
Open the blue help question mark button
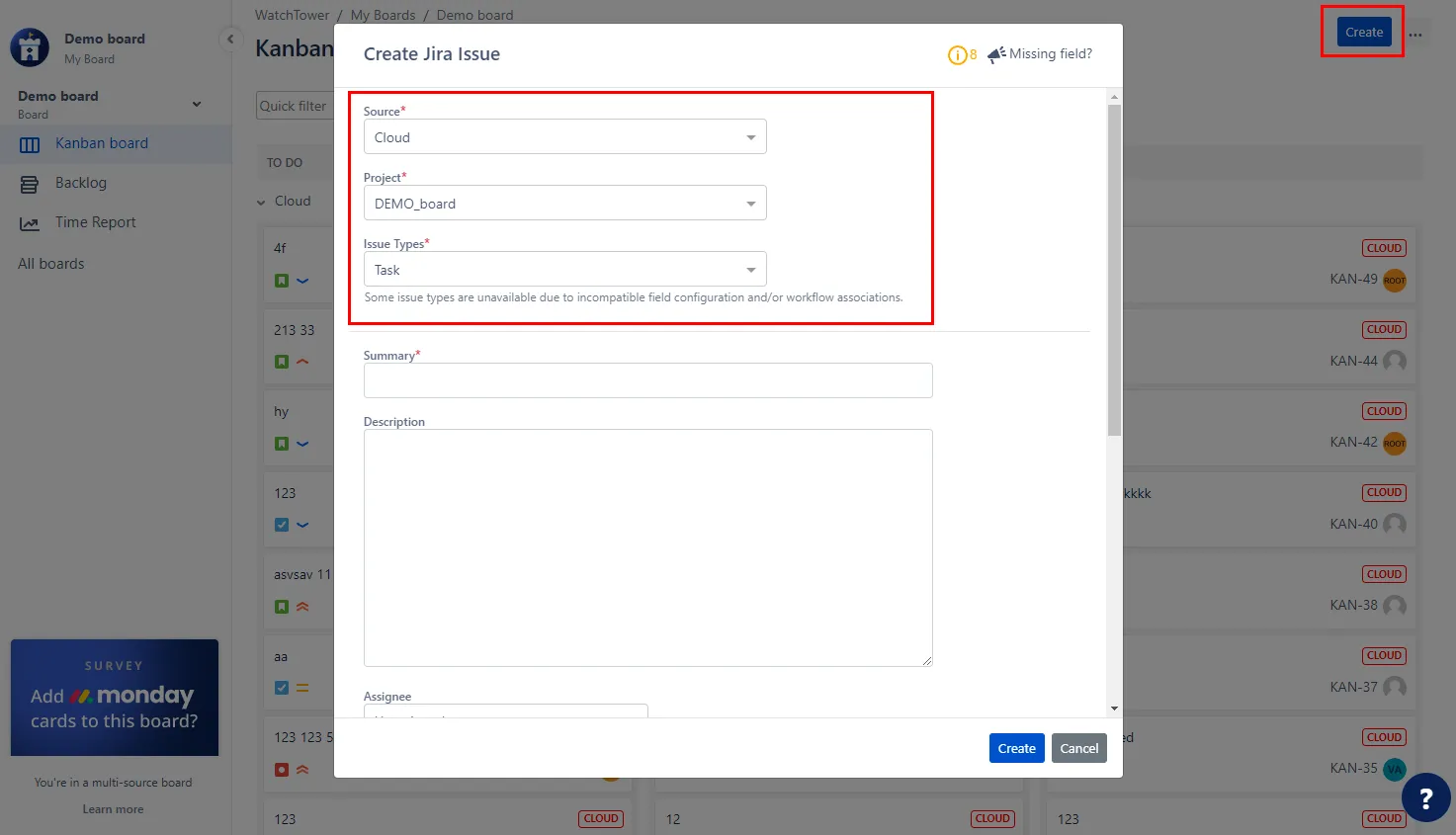pos(1425,798)
